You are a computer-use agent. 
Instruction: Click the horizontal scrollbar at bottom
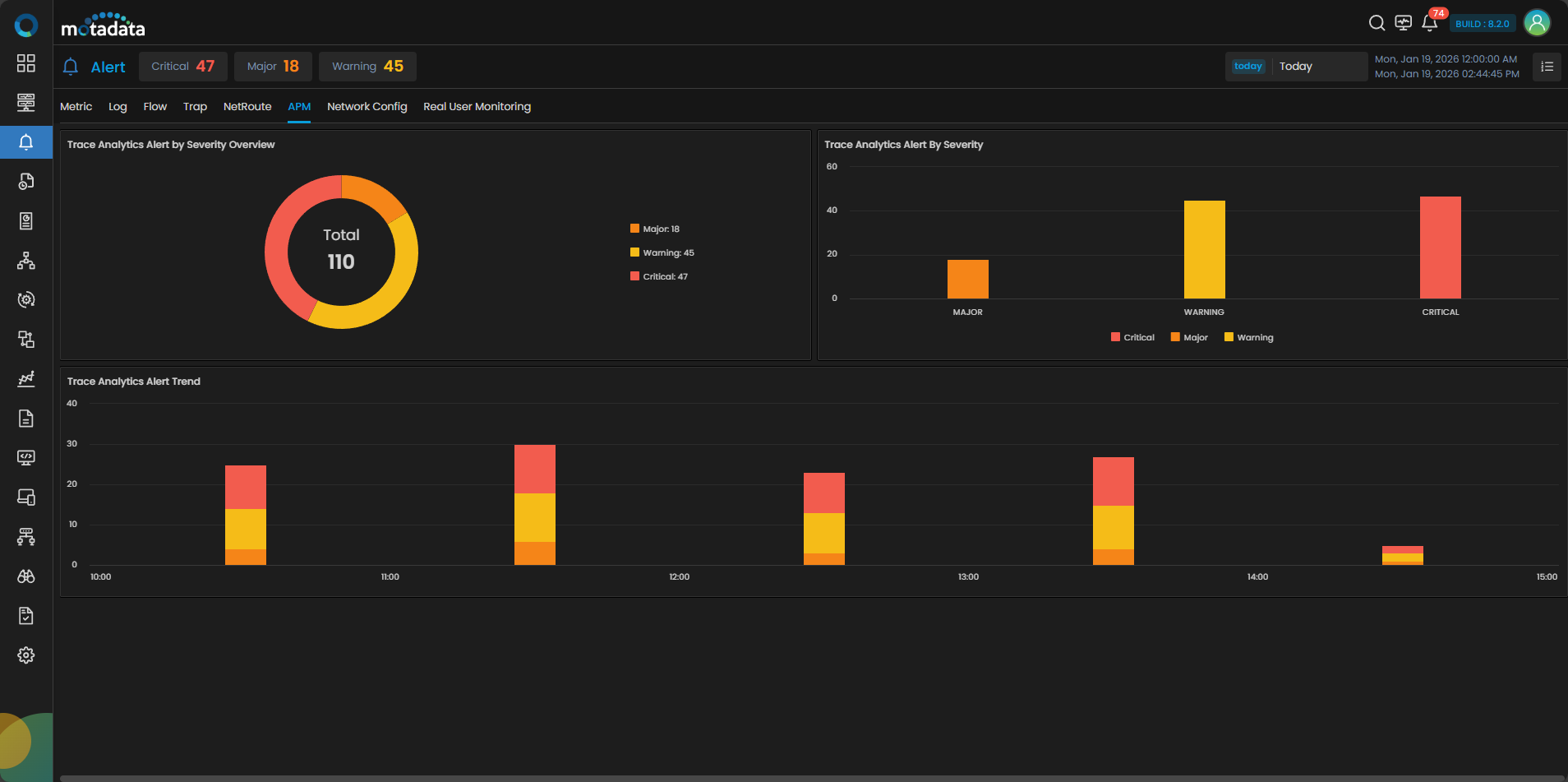coord(812,777)
